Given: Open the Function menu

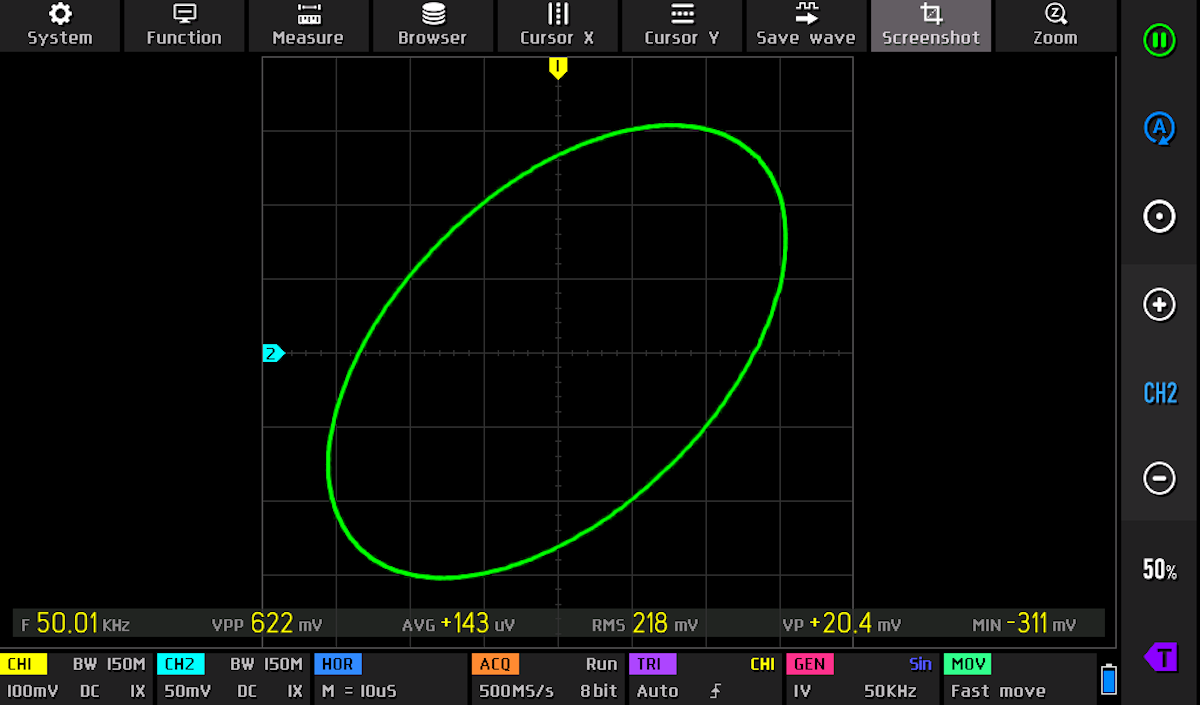Looking at the screenshot, I should click(x=184, y=26).
